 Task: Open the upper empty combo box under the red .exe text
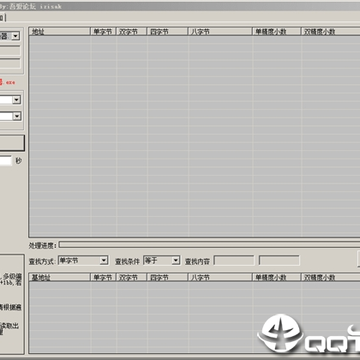tap(10, 99)
